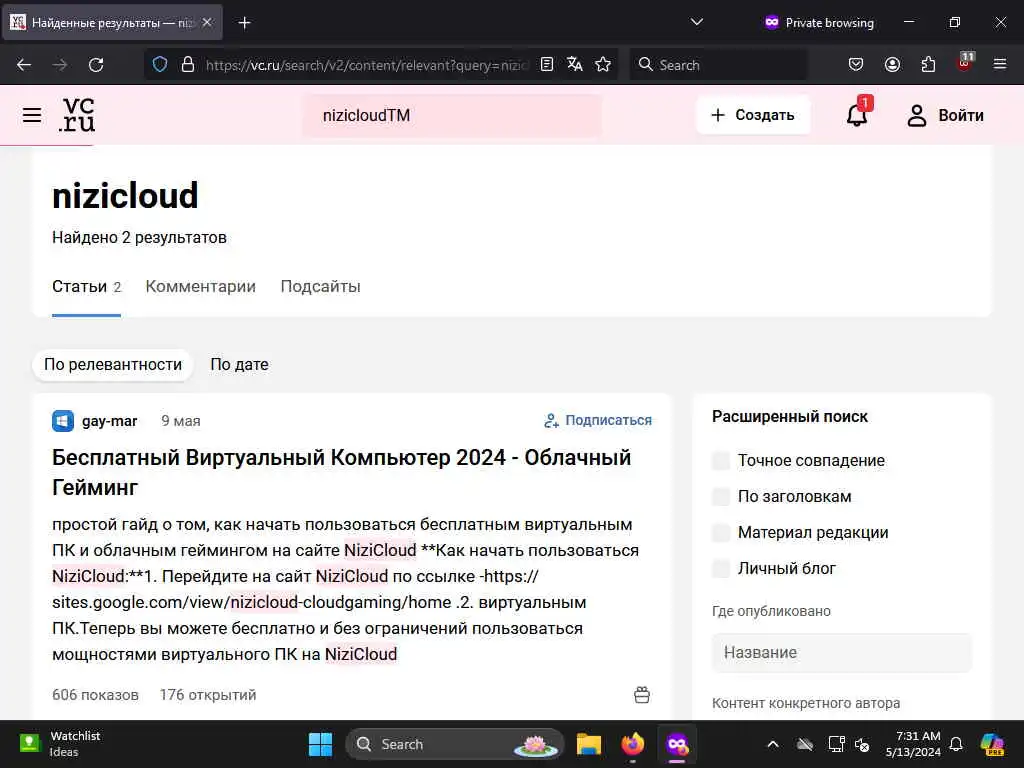The height and width of the screenshot is (768, 1024).
Task: Open the Pocket save icon
Action: click(x=856, y=65)
